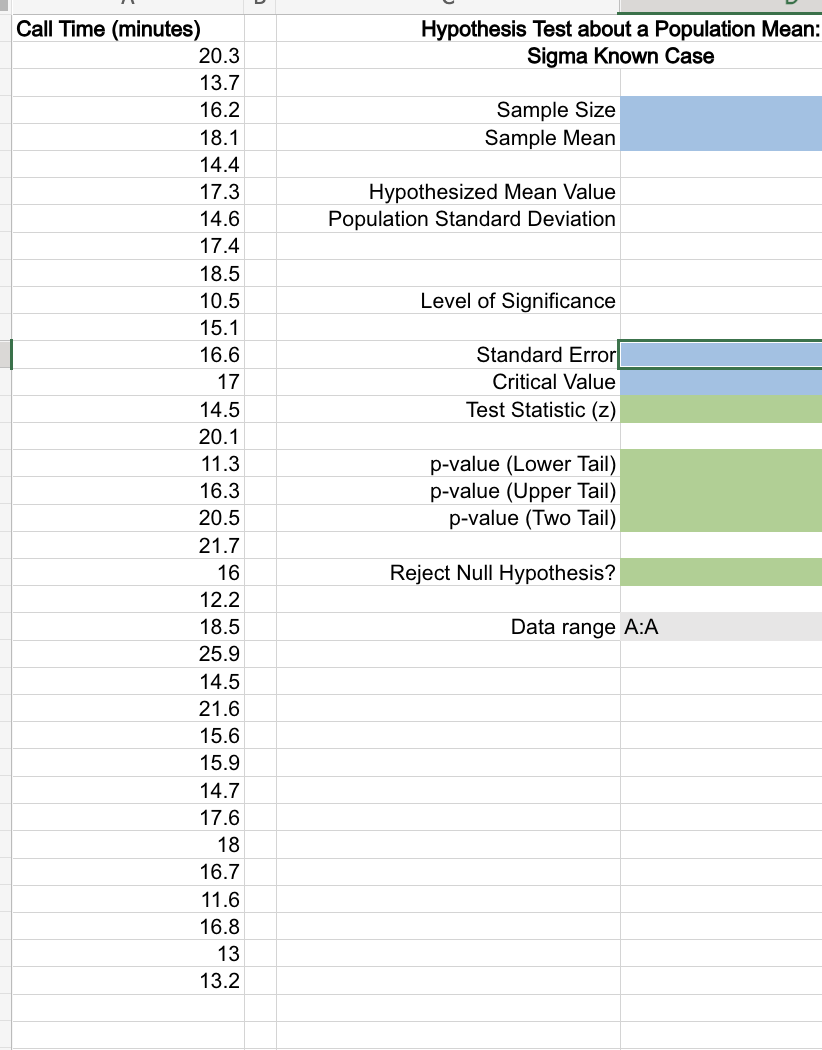
Task: Click the green cell beside Reject Null Hypothesis?
Action: [721, 573]
